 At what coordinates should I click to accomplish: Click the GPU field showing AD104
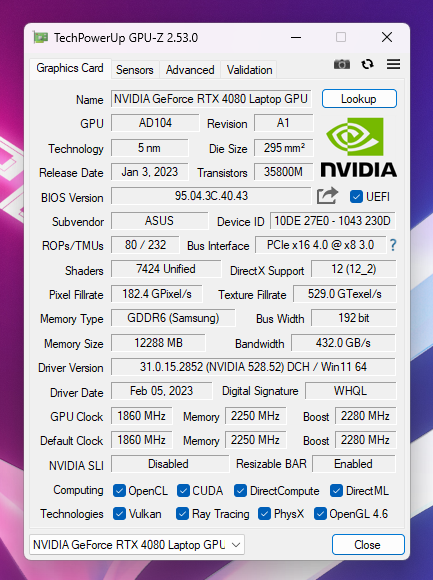point(155,123)
